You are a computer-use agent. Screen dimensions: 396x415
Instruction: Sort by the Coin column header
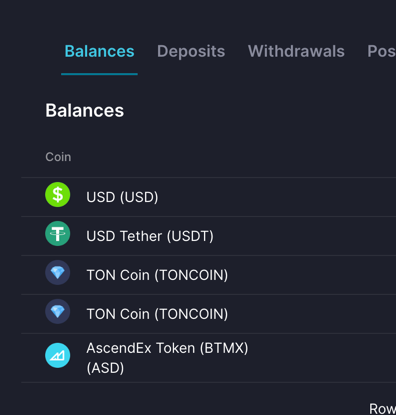(x=58, y=157)
